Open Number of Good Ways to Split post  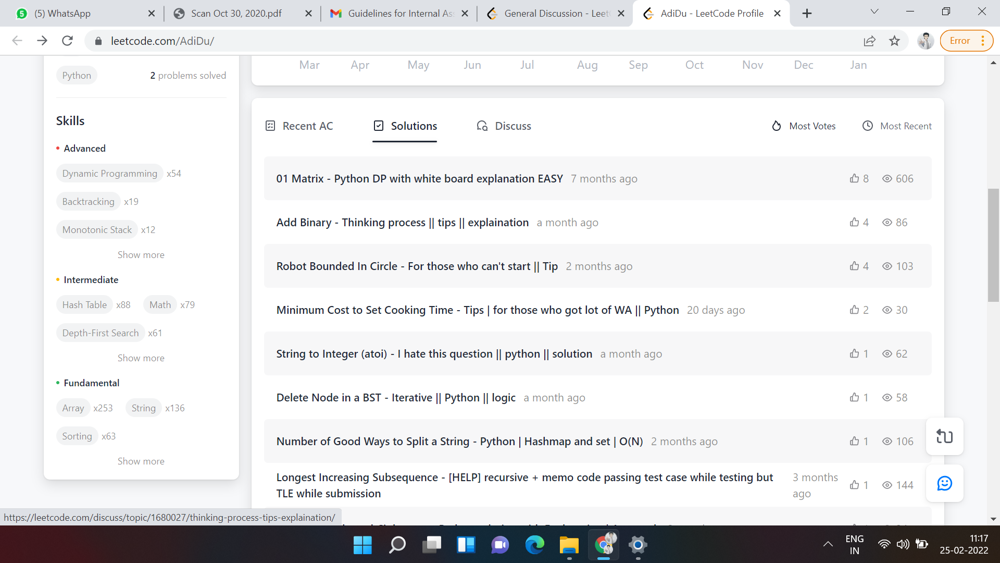460,441
